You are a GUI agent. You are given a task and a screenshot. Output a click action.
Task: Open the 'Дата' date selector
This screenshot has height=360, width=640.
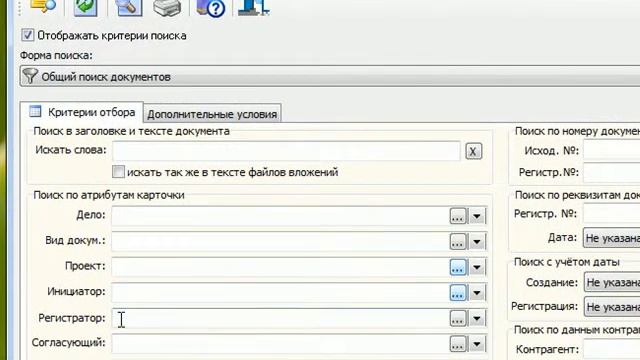point(611,238)
